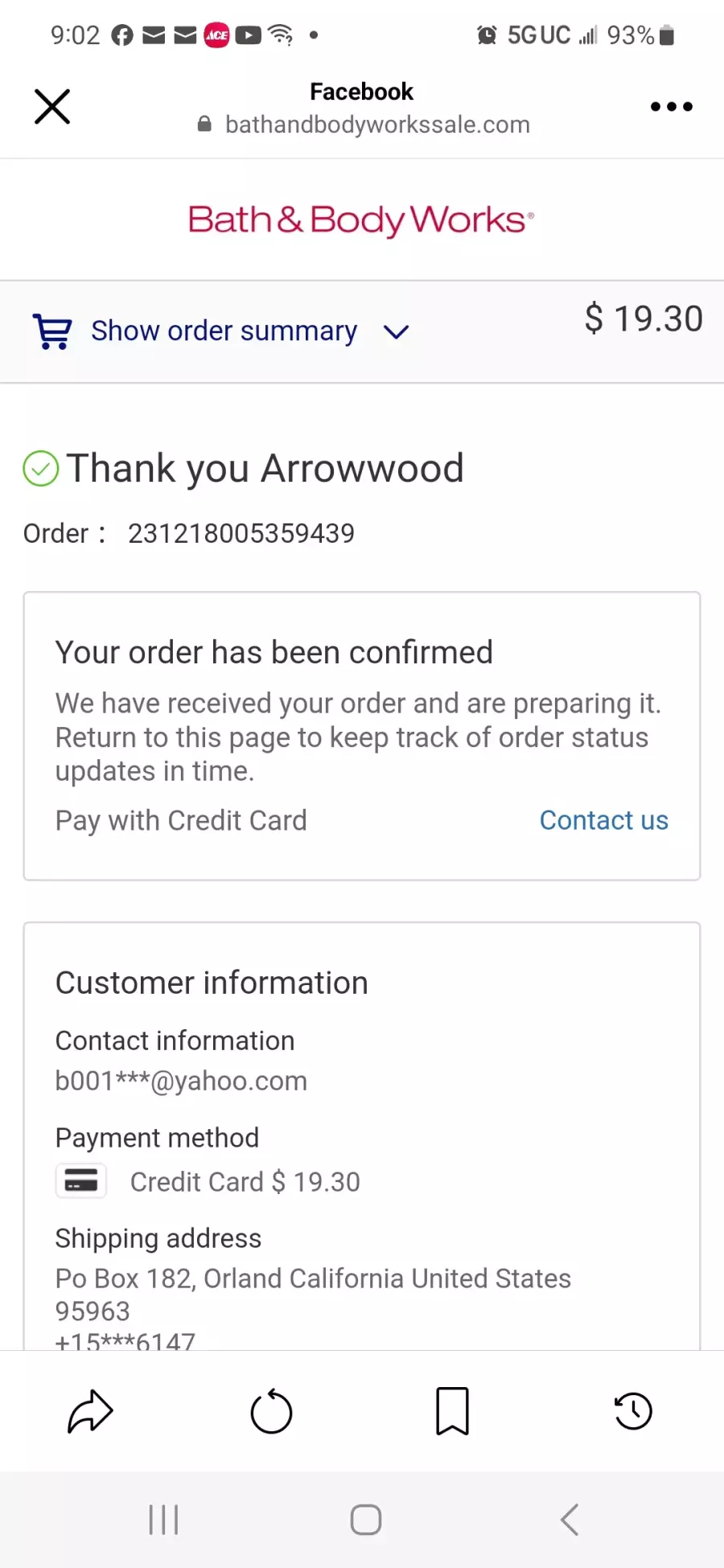This screenshot has width=724, height=1568.
Task: Tap the share arrow icon
Action: pos(90,1411)
